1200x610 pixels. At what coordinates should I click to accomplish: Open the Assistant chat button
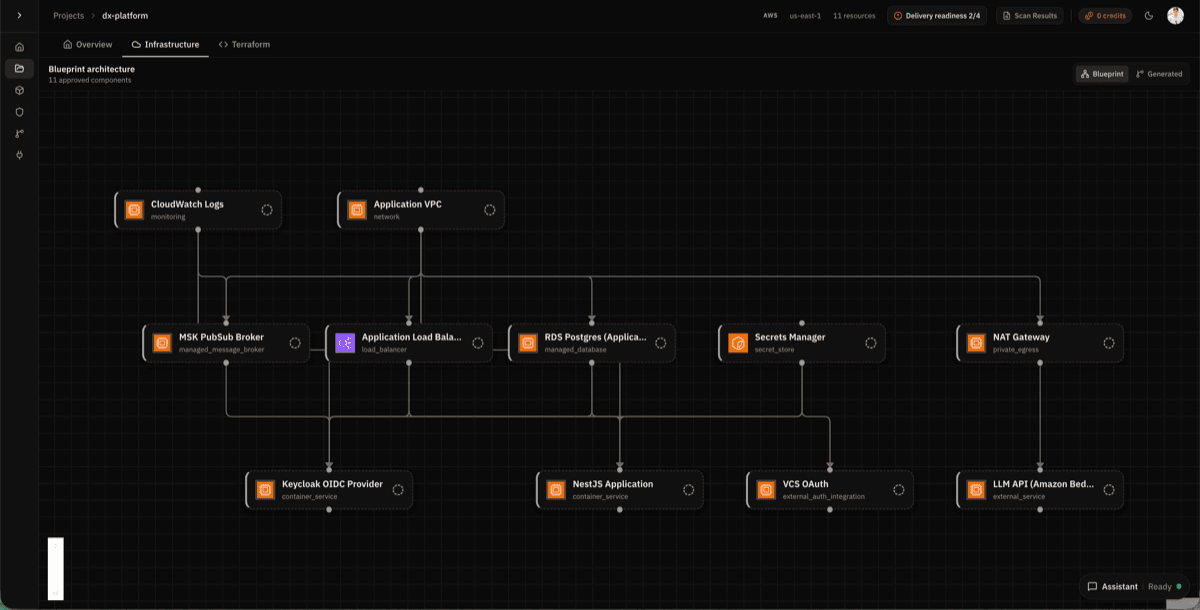point(1112,587)
